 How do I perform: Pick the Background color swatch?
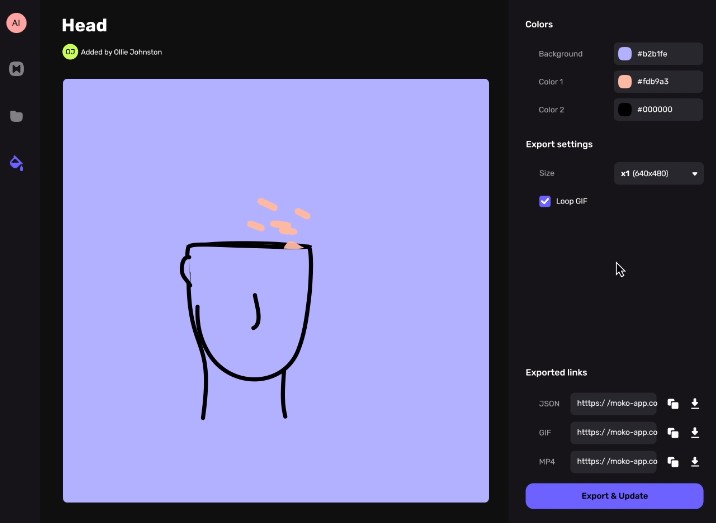(625, 54)
